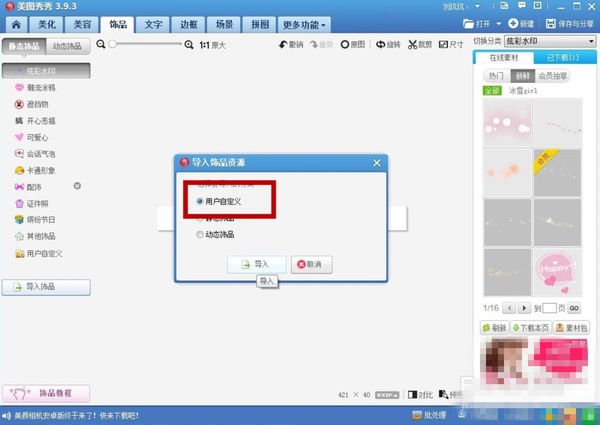
Task: Expand the arrow beside 打开
Action: pos(499,24)
